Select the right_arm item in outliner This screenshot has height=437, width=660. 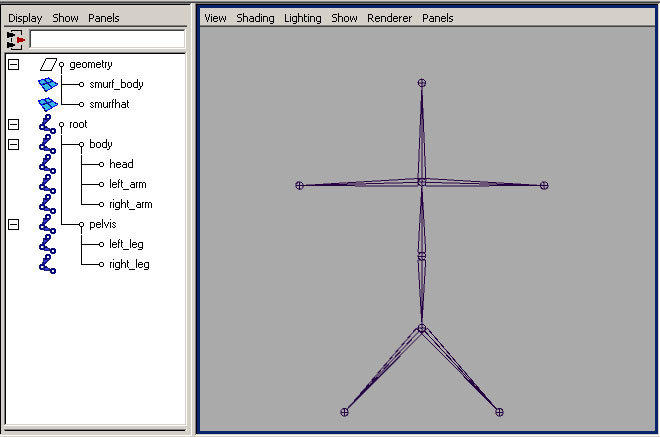(x=130, y=204)
